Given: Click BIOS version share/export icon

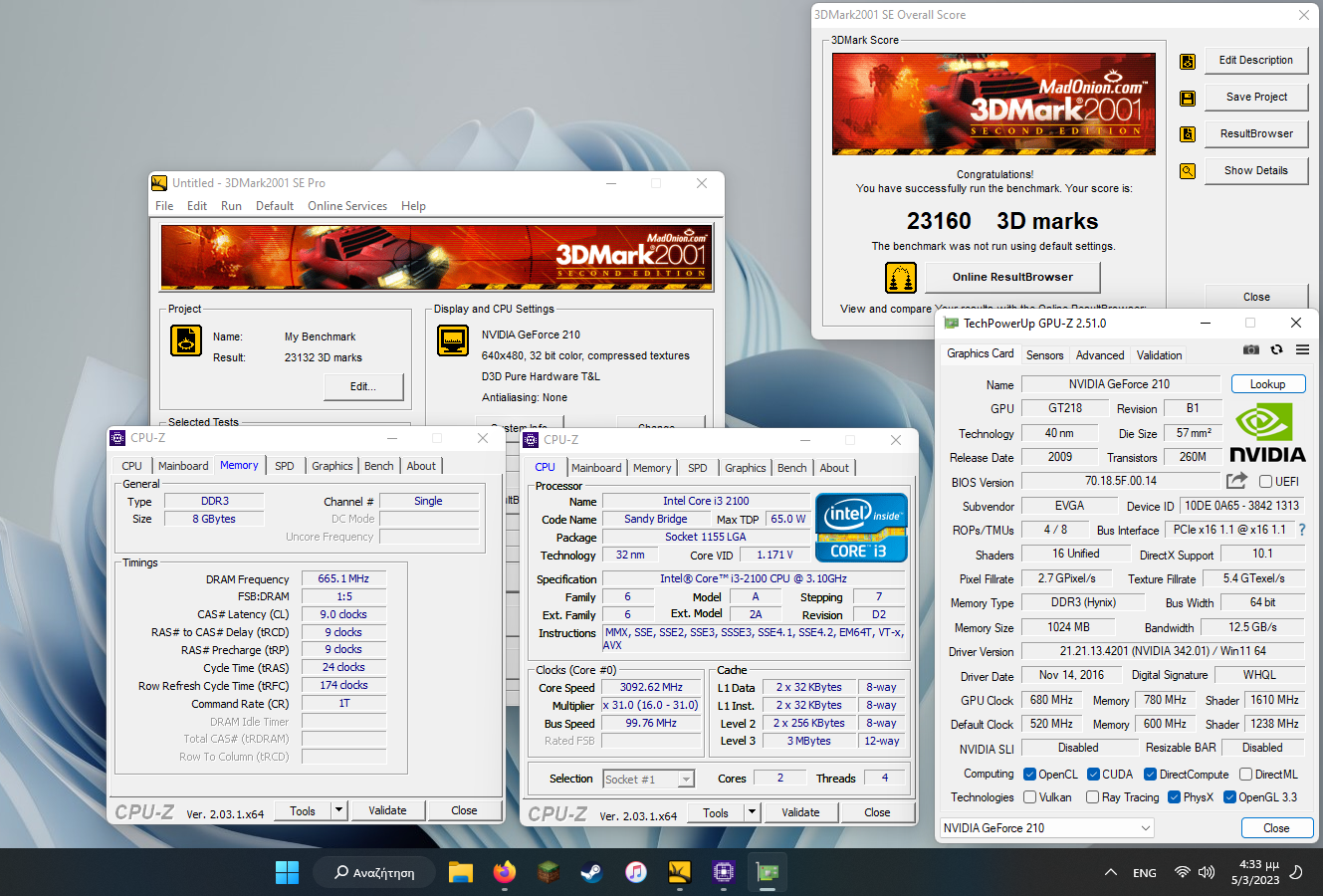Looking at the screenshot, I should pos(1236,481).
